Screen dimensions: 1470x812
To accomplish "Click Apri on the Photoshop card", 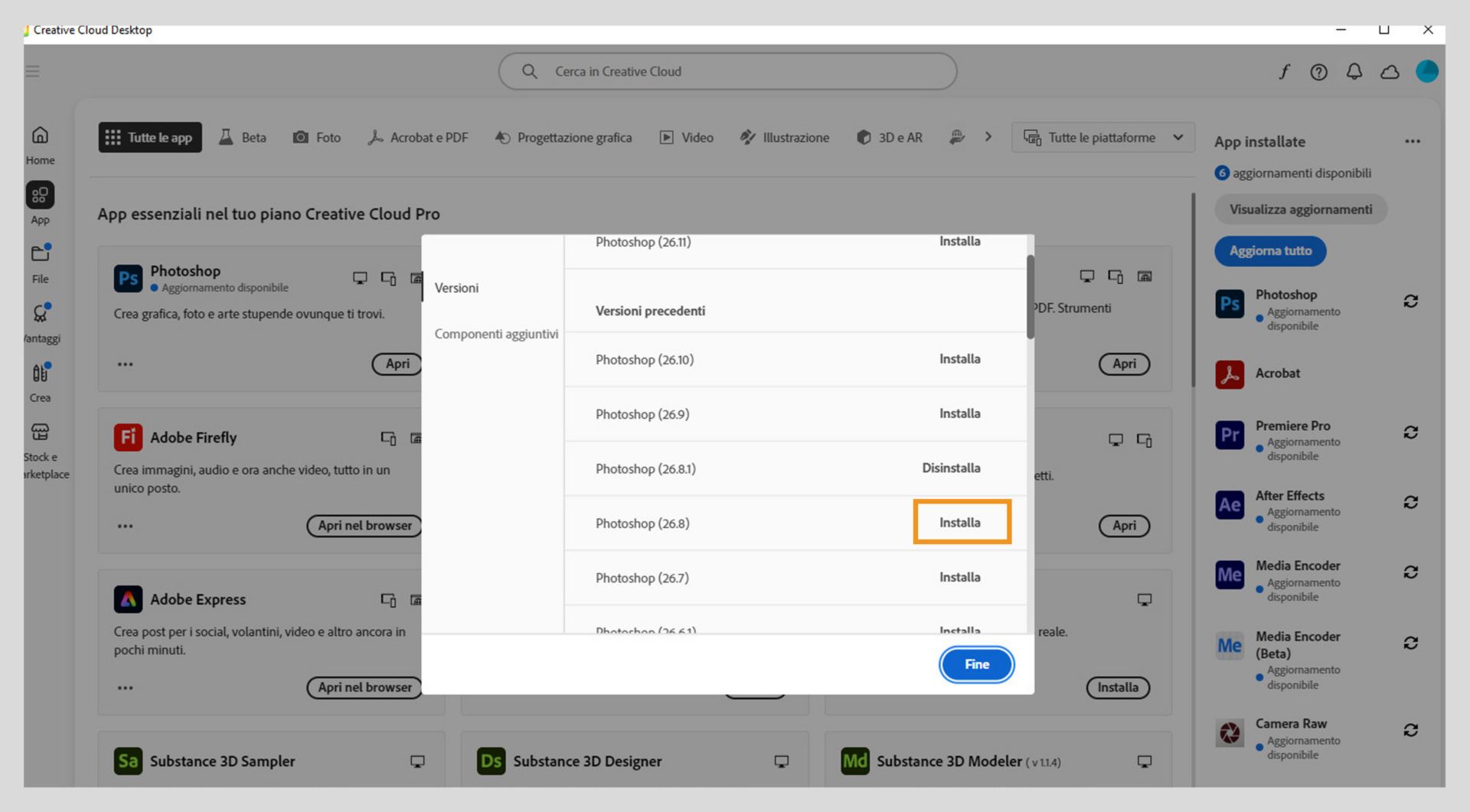I will click(397, 364).
